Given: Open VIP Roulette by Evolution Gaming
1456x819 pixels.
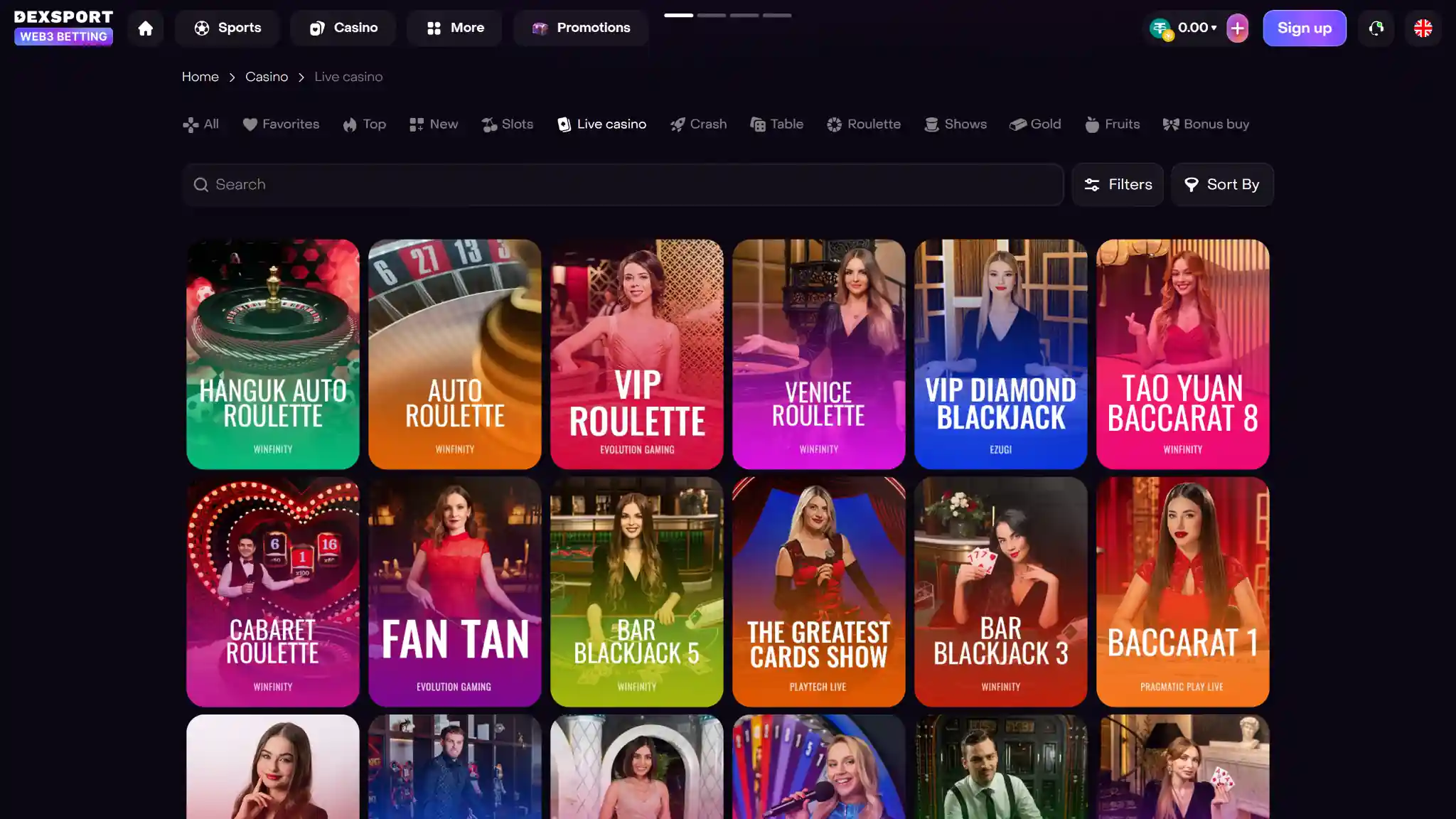Looking at the screenshot, I should pyautogui.click(x=637, y=354).
